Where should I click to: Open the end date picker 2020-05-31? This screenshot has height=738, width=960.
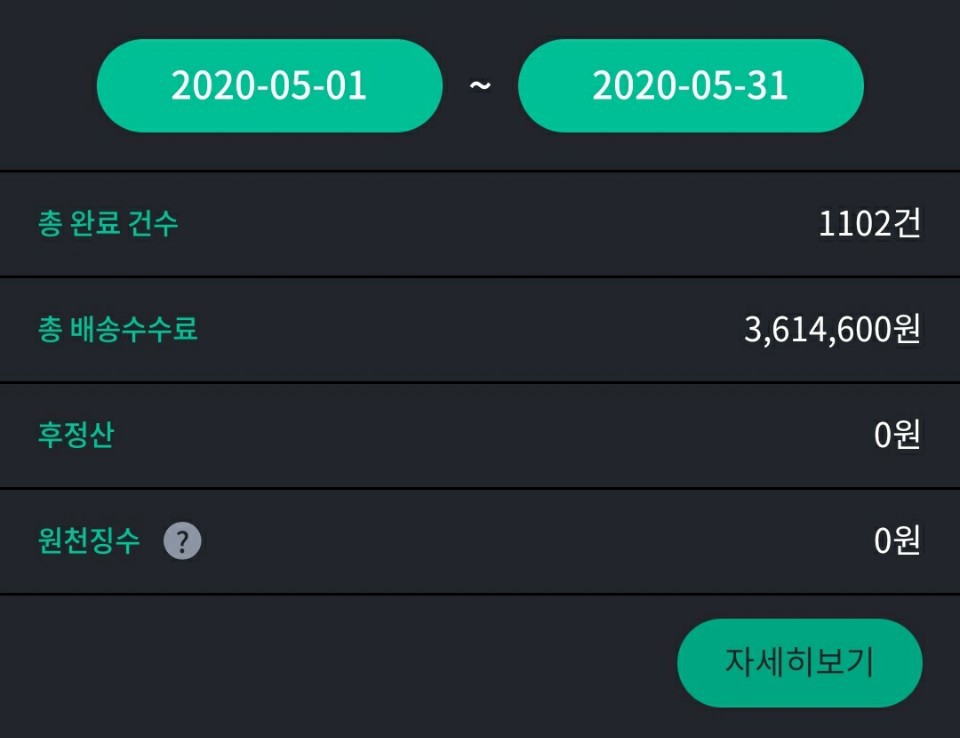tap(691, 86)
